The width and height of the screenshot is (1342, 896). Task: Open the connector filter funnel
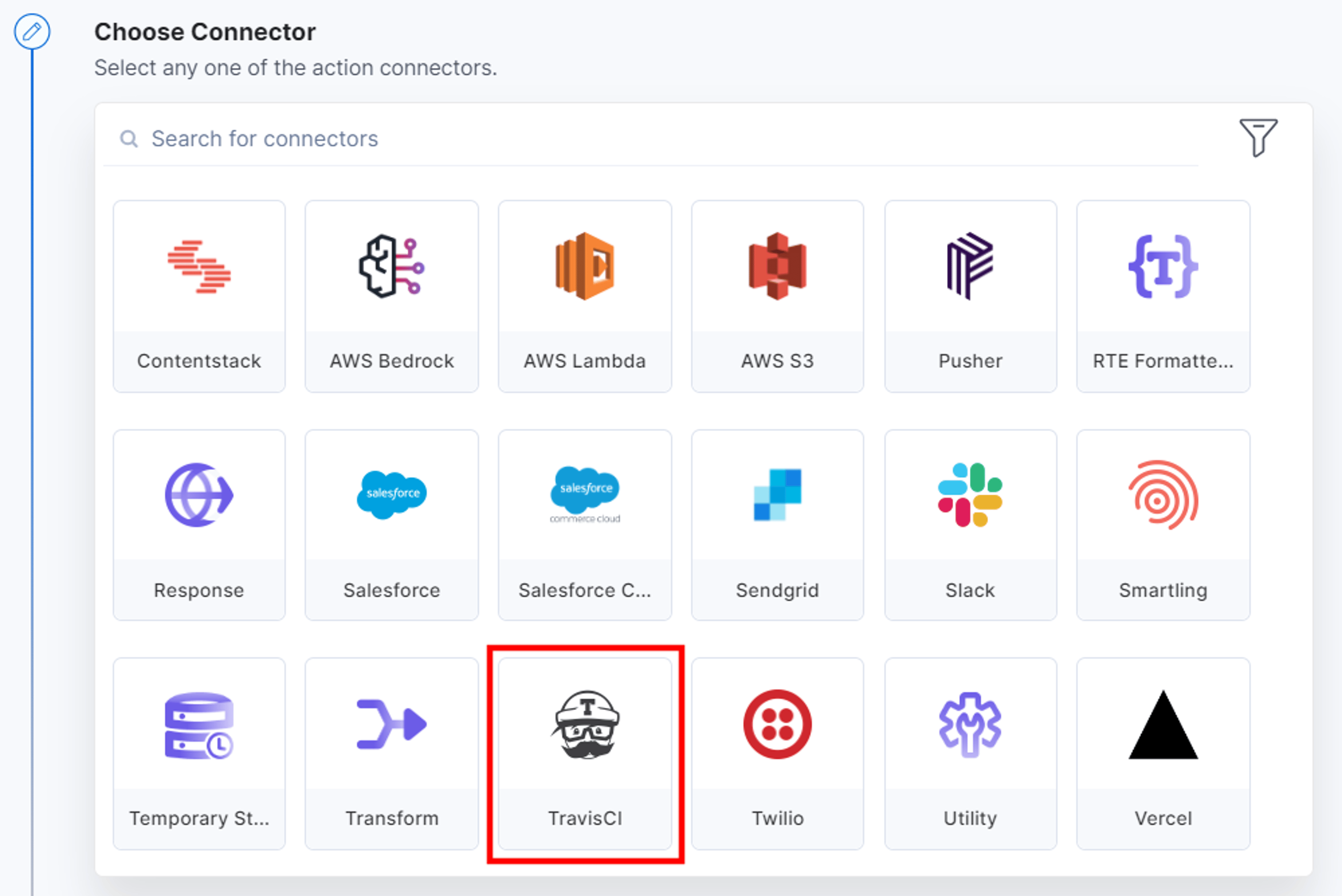pyautogui.click(x=1258, y=137)
